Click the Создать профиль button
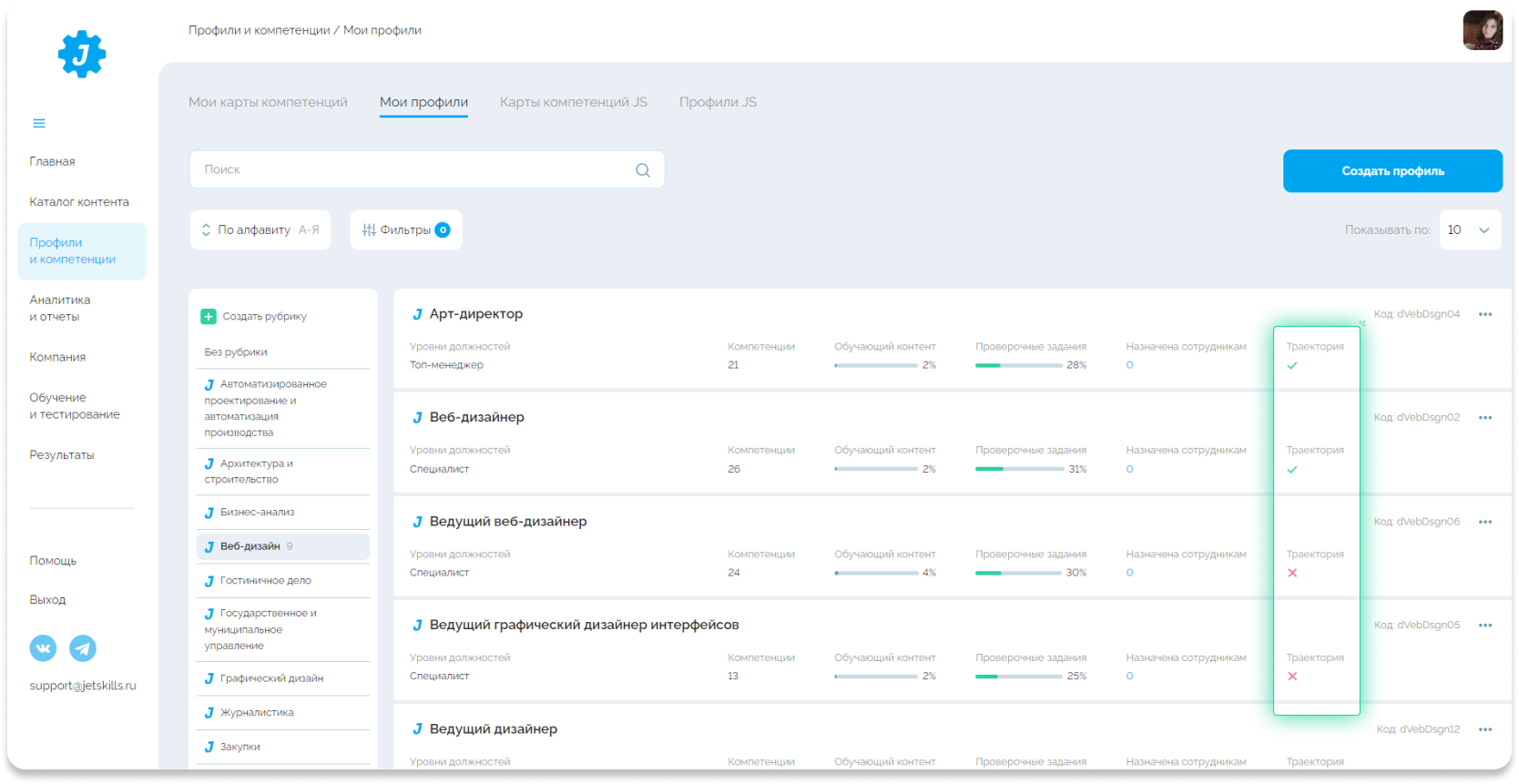This screenshot has width=1519, height=784. click(x=1392, y=171)
